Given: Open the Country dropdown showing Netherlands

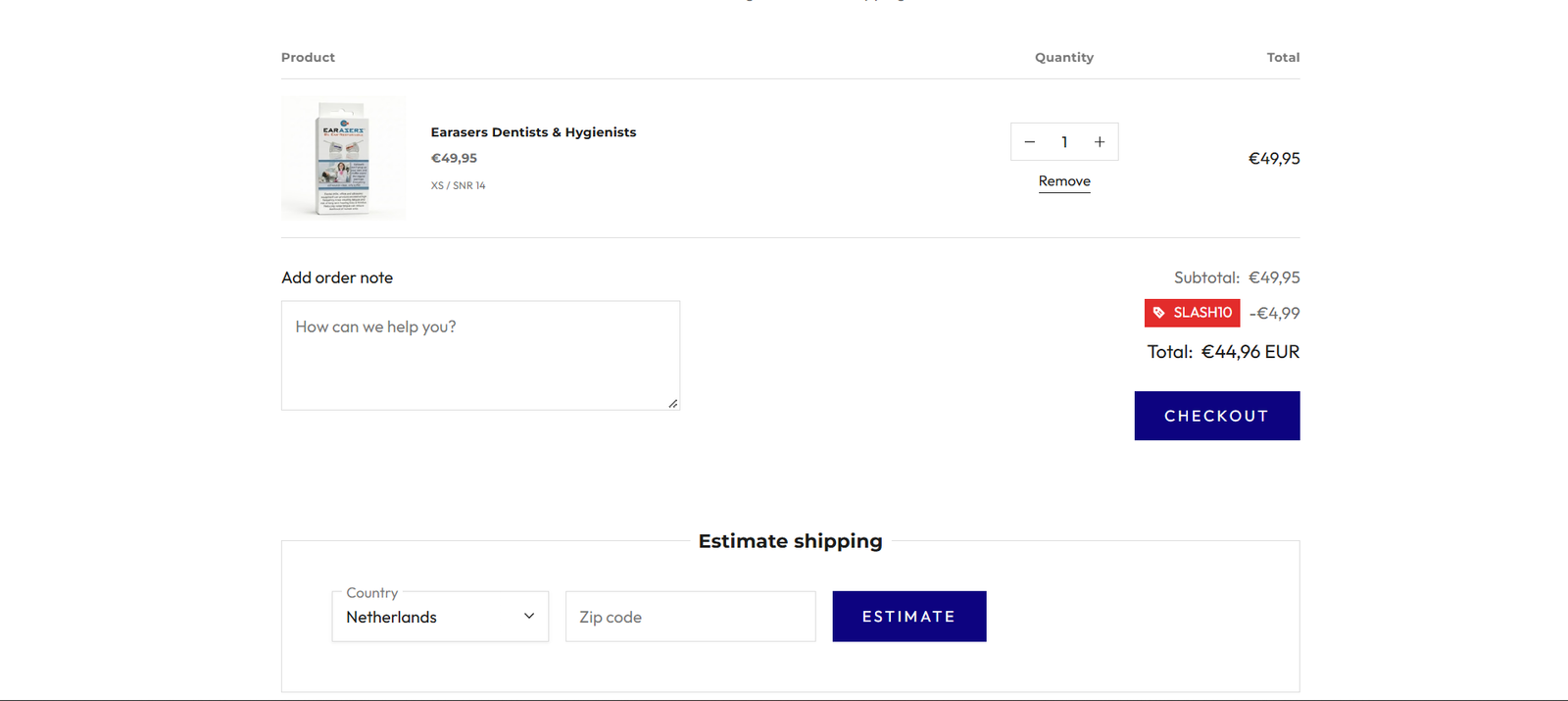Looking at the screenshot, I should click(440, 617).
